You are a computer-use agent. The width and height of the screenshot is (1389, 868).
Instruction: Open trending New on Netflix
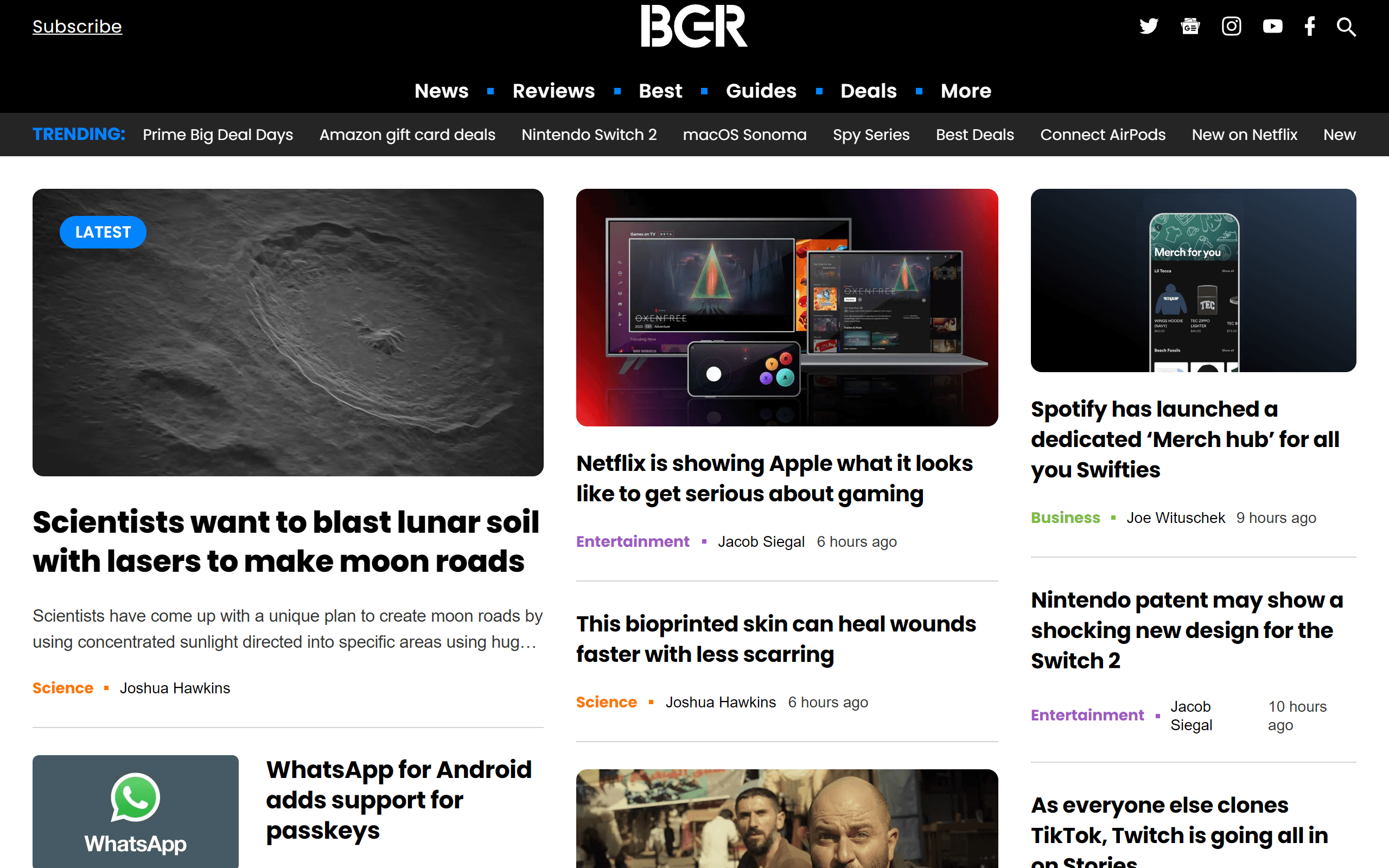[1244, 135]
